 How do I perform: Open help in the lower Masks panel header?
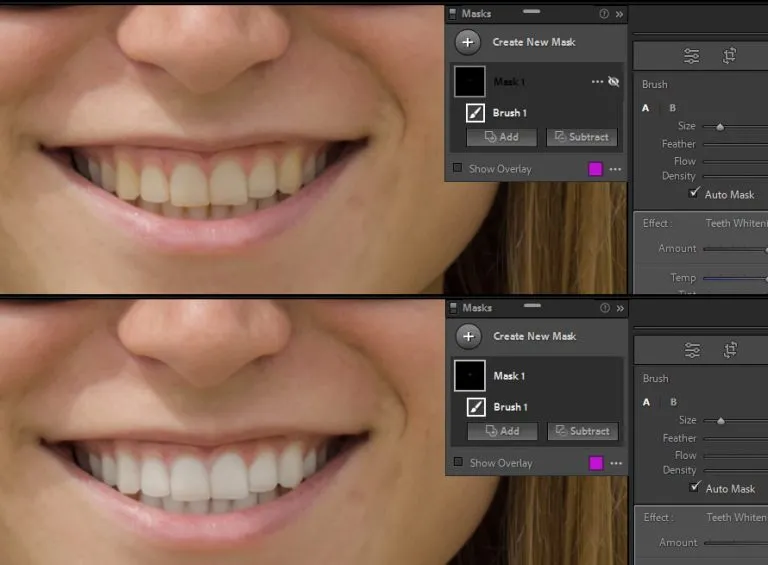click(x=603, y=308)
